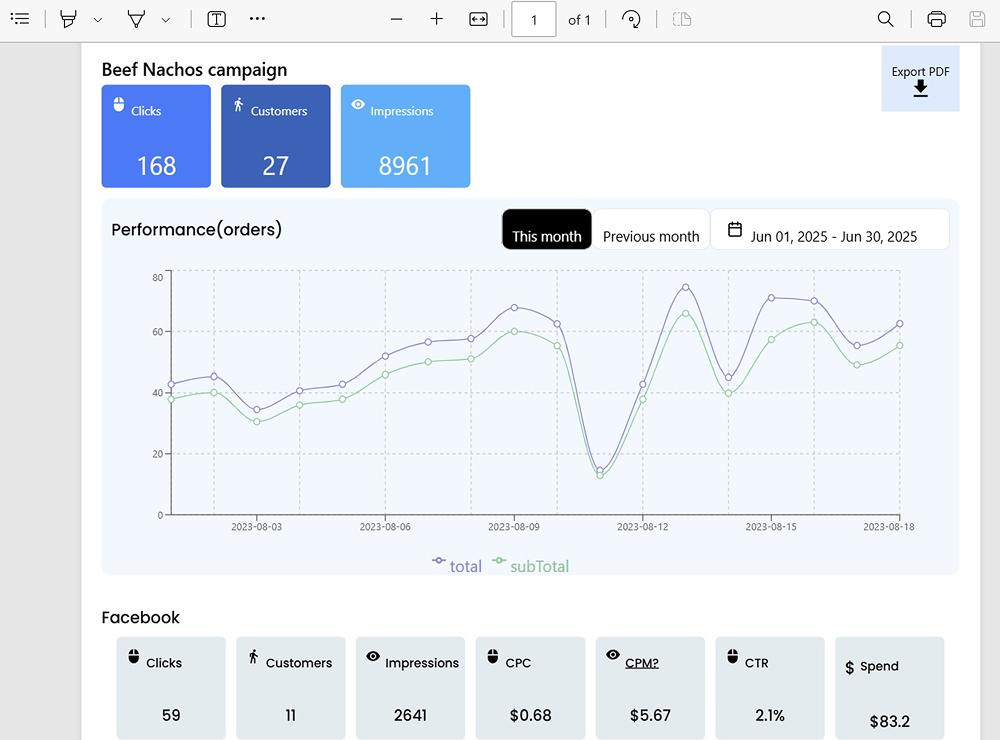Click the Fit to width icon
1000x740 pixels.
[x=478, y=19]
